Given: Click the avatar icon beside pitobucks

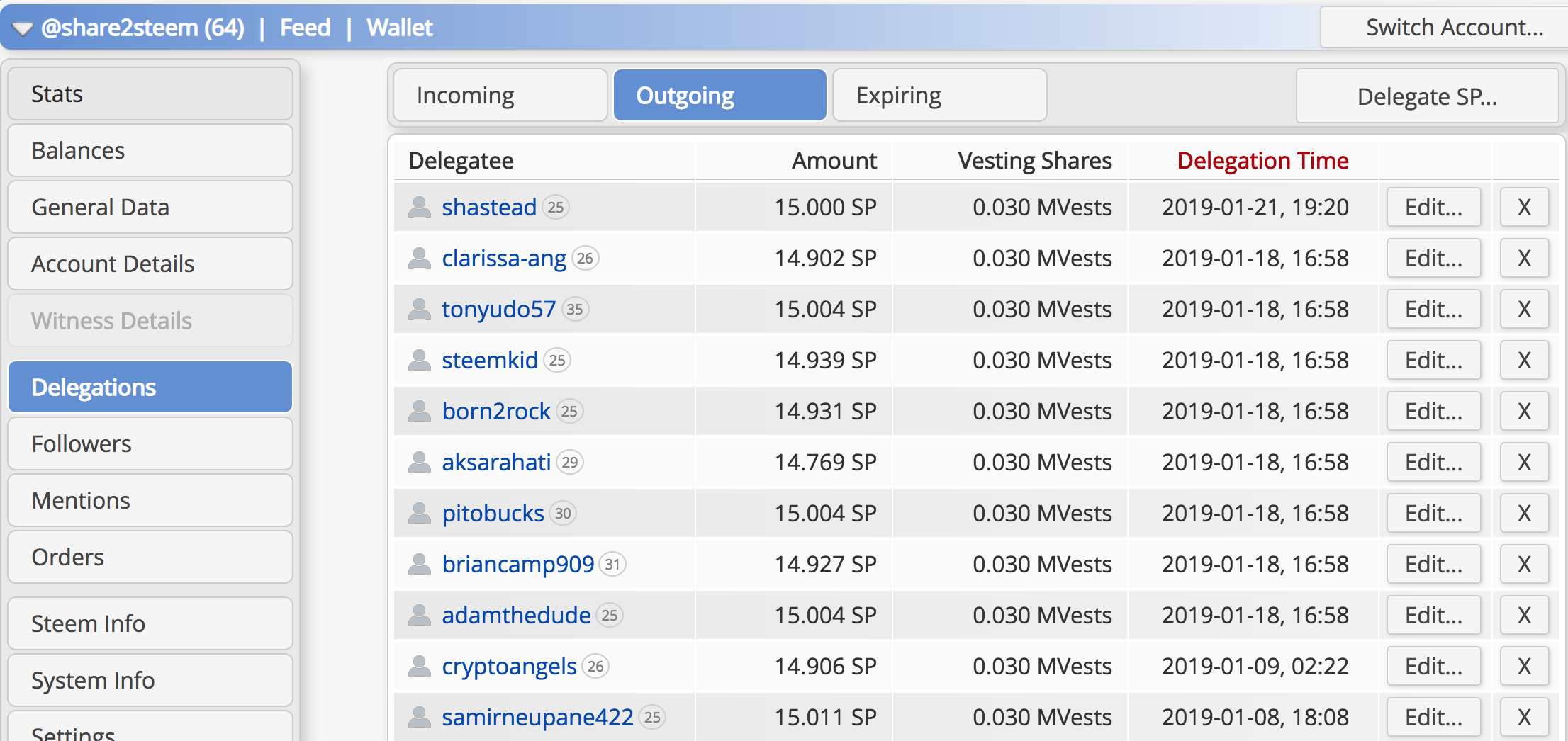Looking at the screenshot, I should point(420,513).
